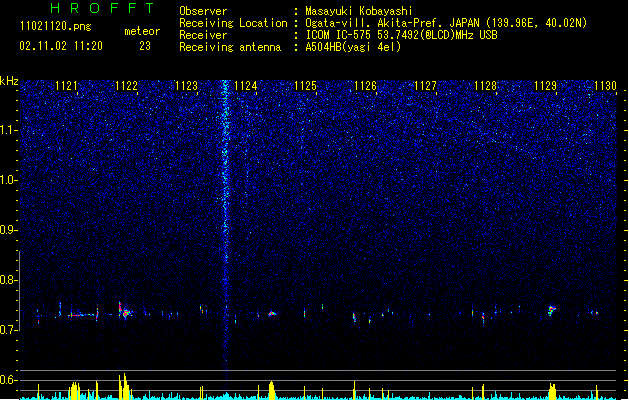Click the 1122 time marker

pos(126,86)
